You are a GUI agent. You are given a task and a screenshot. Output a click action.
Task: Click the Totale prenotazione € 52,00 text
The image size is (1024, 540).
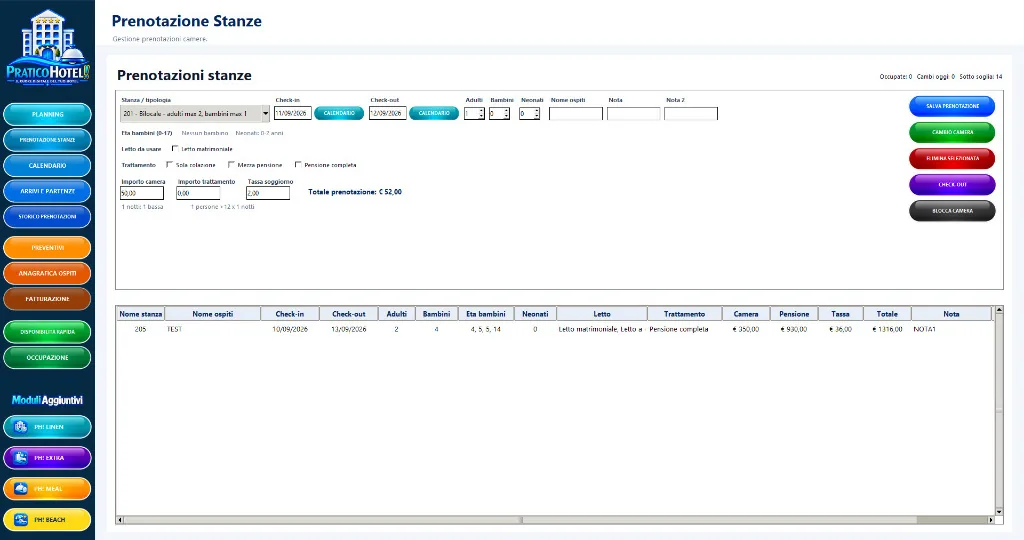[355, 192]
